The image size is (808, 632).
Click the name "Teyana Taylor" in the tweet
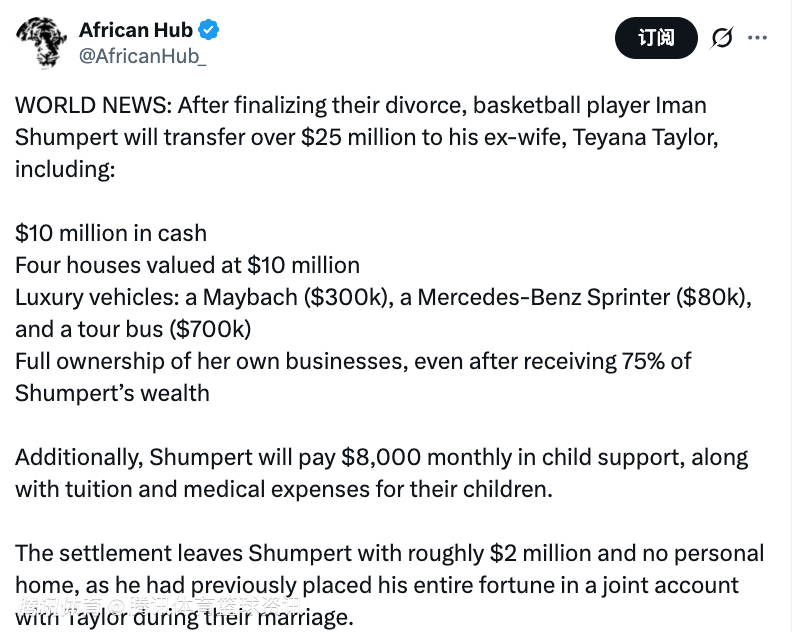pyautogui.click(x=643, y=137)
